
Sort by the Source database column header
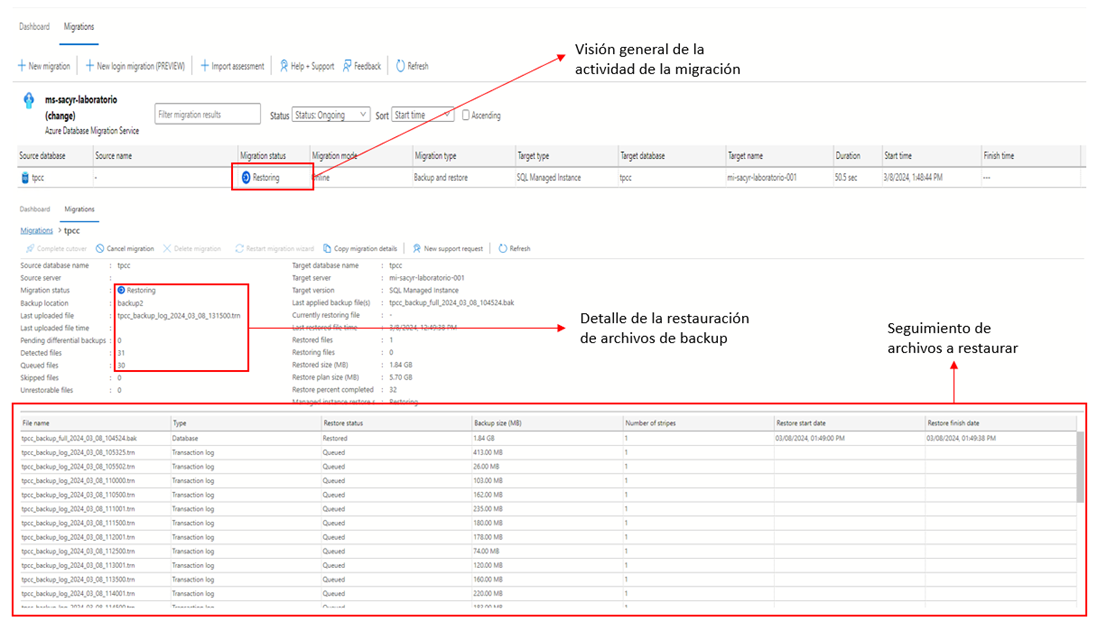42,155
